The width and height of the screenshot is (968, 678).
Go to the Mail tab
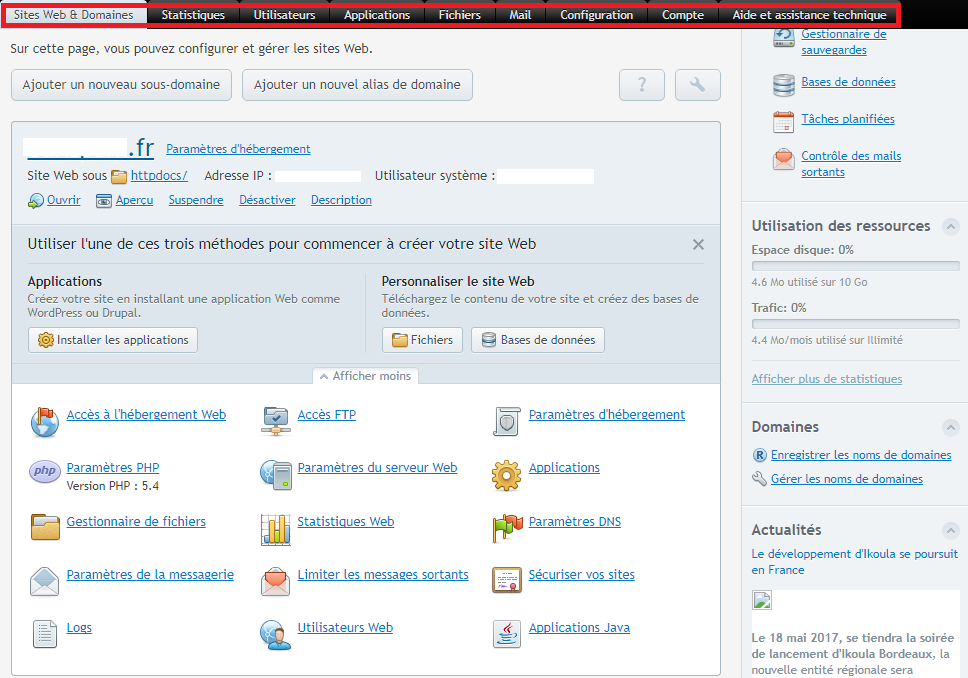520,15
